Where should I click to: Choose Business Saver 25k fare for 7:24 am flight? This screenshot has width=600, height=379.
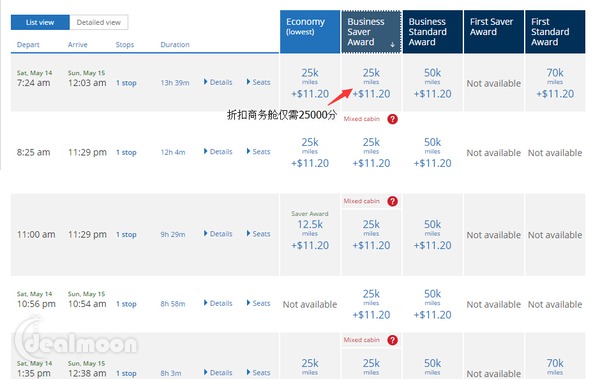click(x=371, y=83)
